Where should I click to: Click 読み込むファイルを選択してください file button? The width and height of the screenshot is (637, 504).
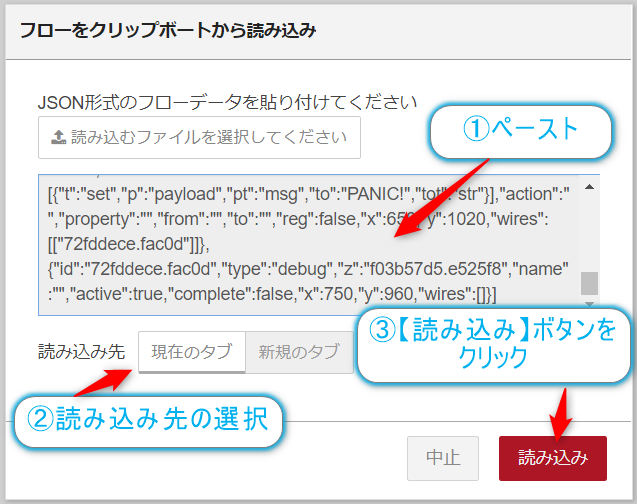point(199,137)
